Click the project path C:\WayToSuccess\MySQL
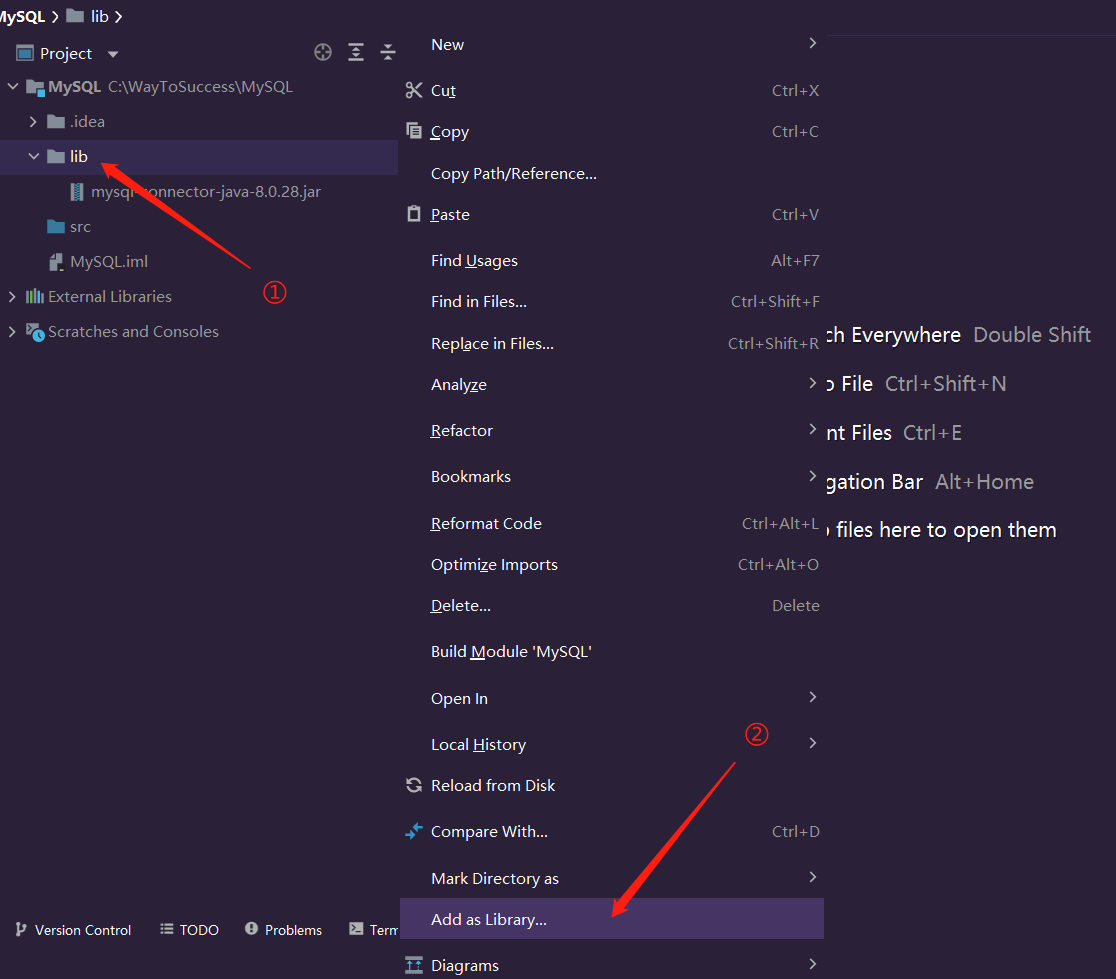 tap(200, 87)
